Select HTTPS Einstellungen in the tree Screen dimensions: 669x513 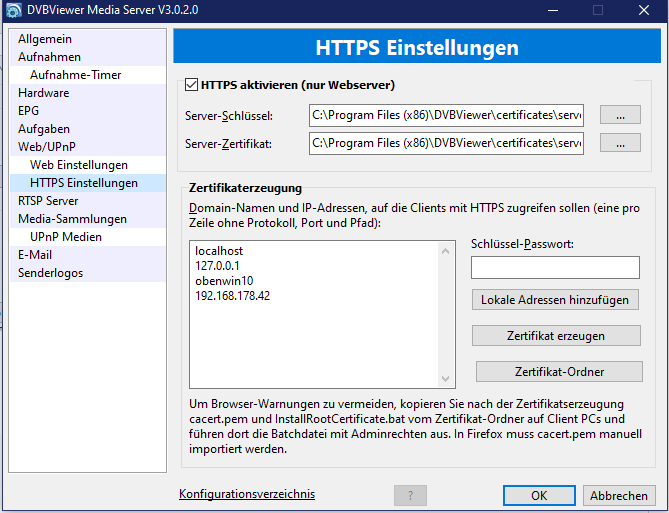[87, 183]
